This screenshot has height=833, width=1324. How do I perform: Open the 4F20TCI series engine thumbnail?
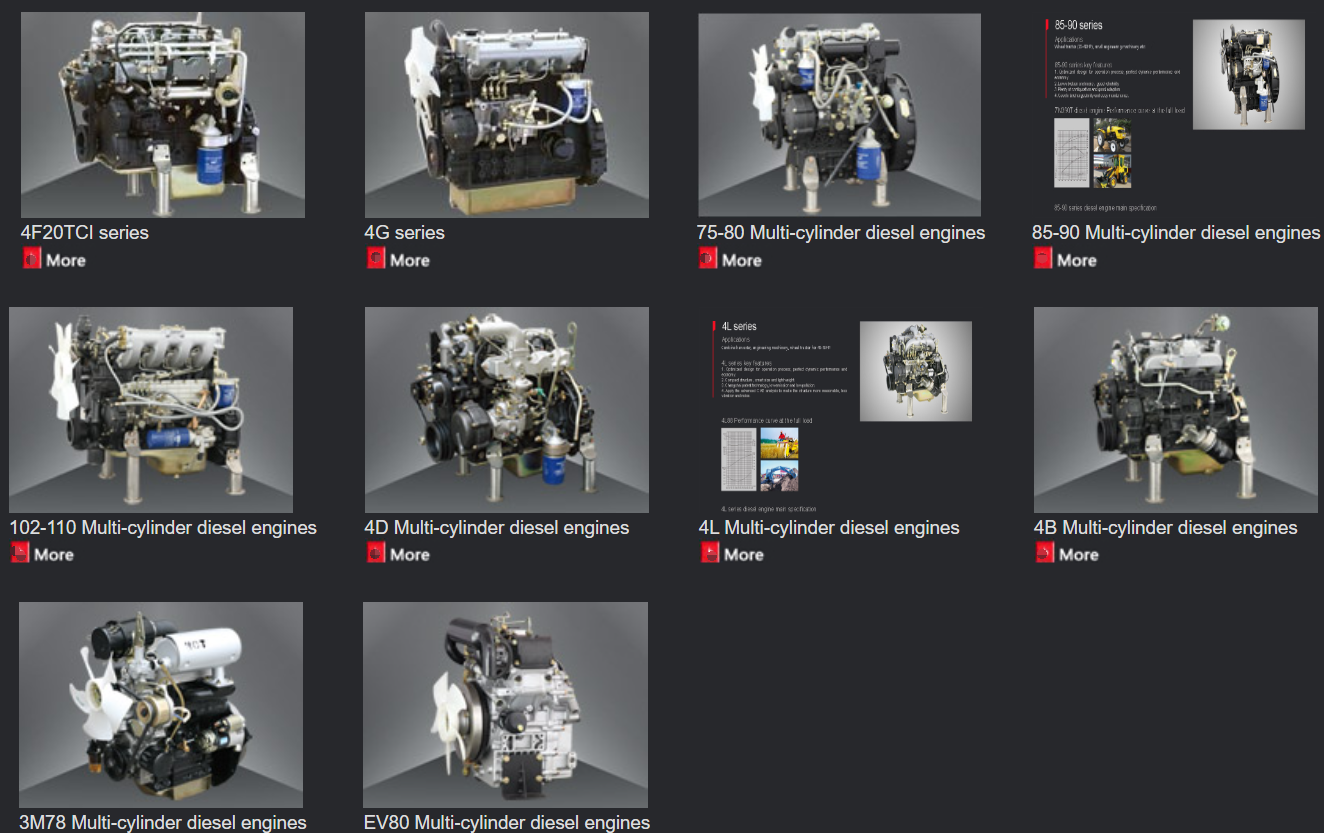tap(163, 115)
